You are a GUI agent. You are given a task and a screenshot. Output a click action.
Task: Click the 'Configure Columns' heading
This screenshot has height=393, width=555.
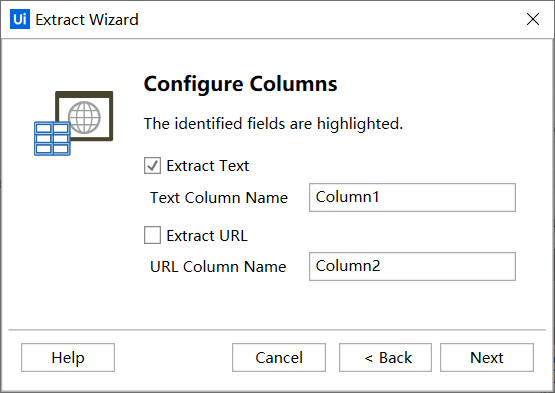click(241, 84)
